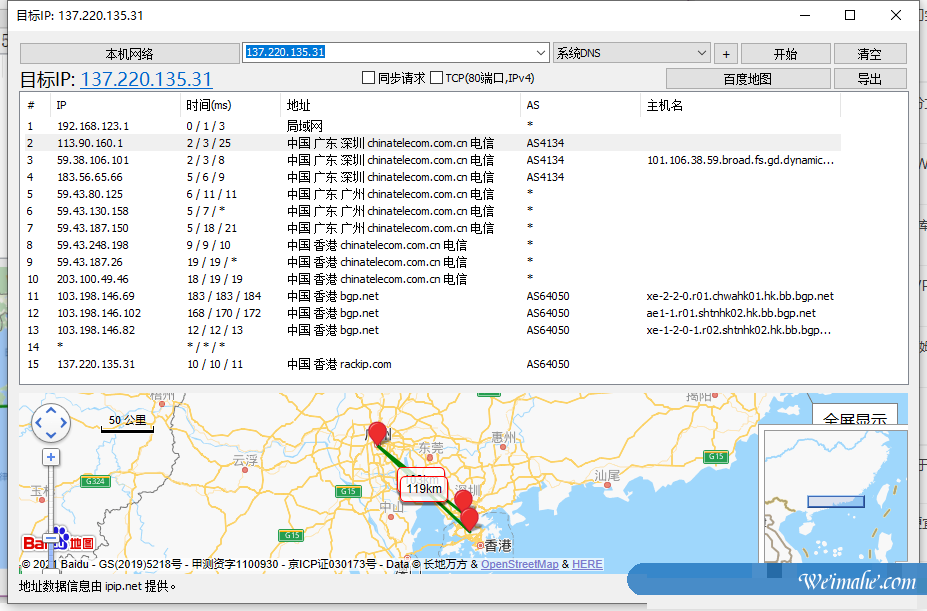Click the 清空 button
Screen dimensions: 927x611
tap(869, 54)
